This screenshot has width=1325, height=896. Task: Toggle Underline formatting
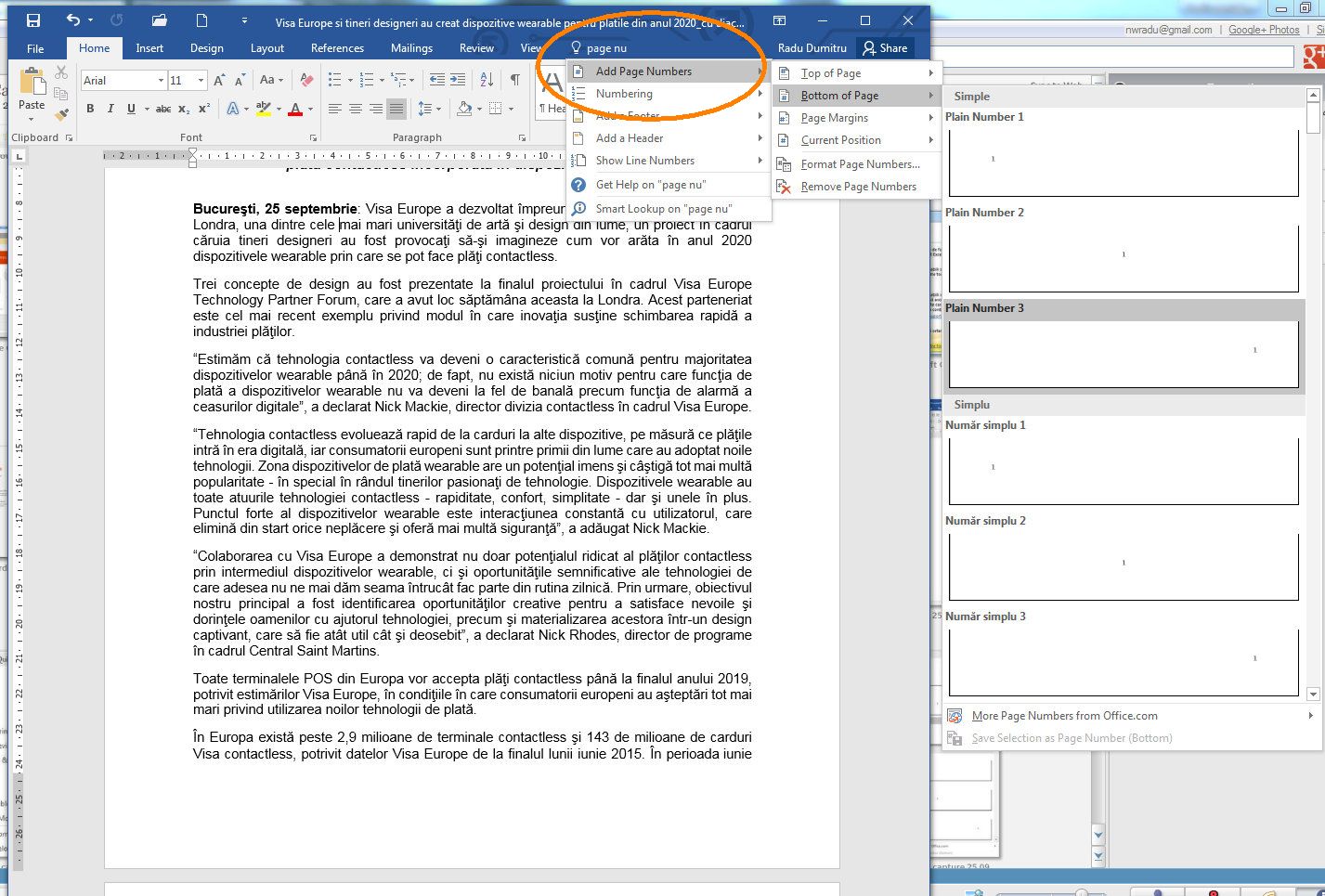pos(131,109)
